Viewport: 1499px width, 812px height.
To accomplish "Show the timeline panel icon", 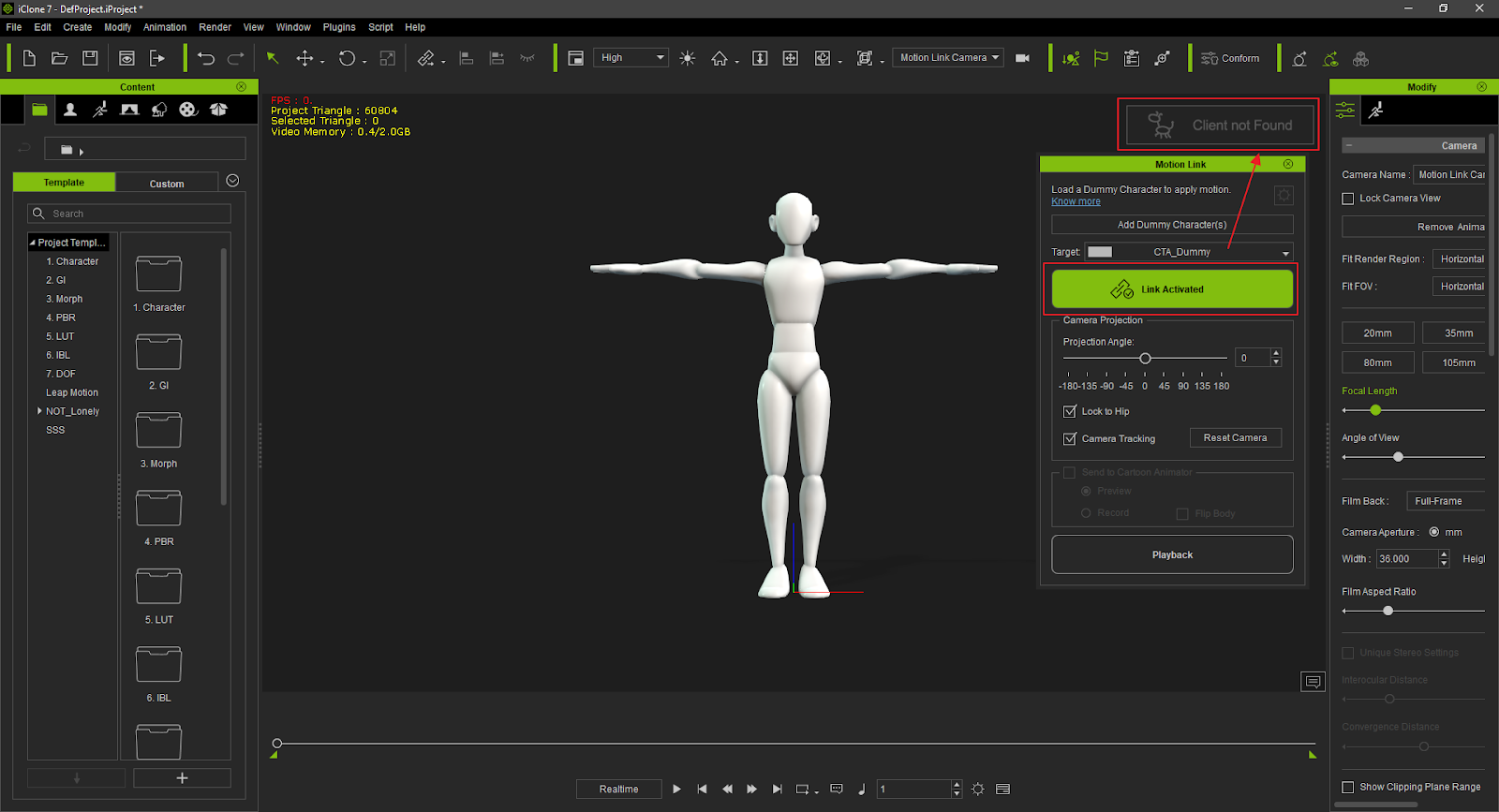I will click(1002, 790).
